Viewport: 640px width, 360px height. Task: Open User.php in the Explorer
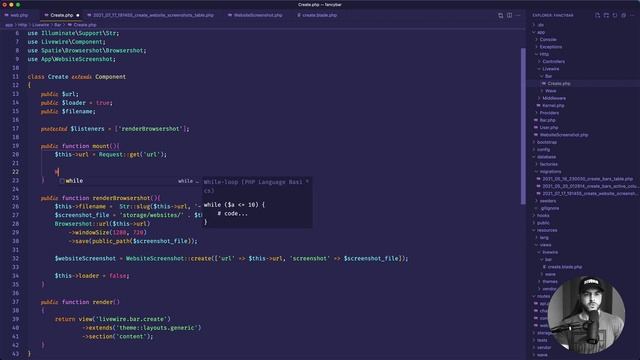[549, 128]
